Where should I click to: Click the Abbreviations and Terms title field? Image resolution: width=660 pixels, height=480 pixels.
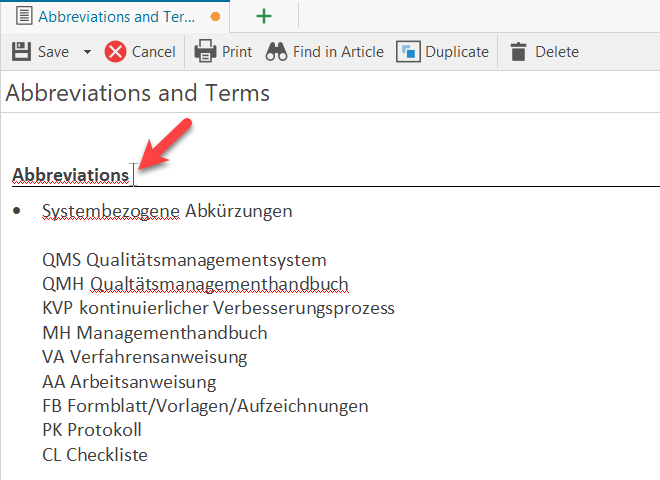[138, 93]
